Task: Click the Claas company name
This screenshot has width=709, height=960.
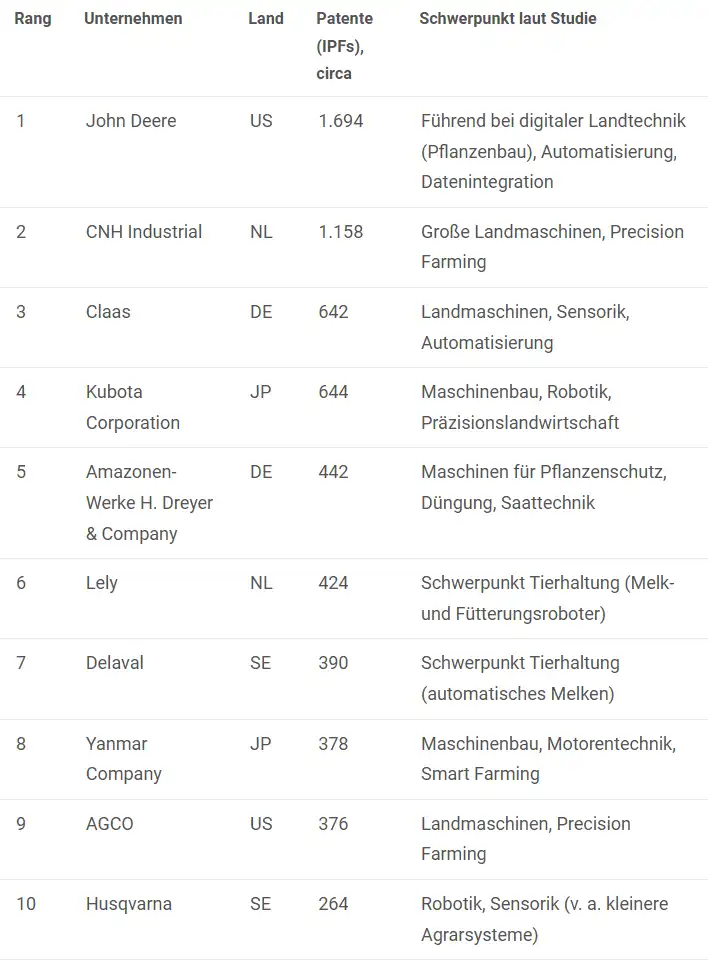Action: click(108, 312)
